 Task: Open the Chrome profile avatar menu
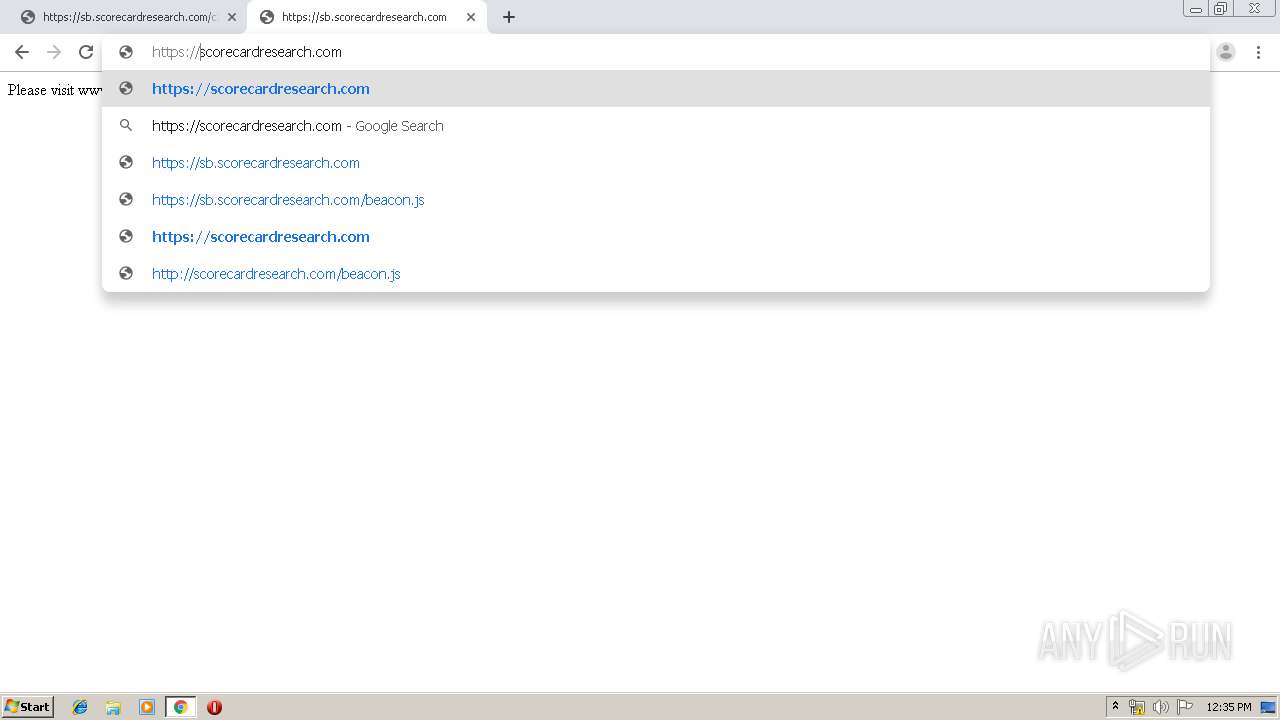pyautogui.click(x=1226, y=52)
